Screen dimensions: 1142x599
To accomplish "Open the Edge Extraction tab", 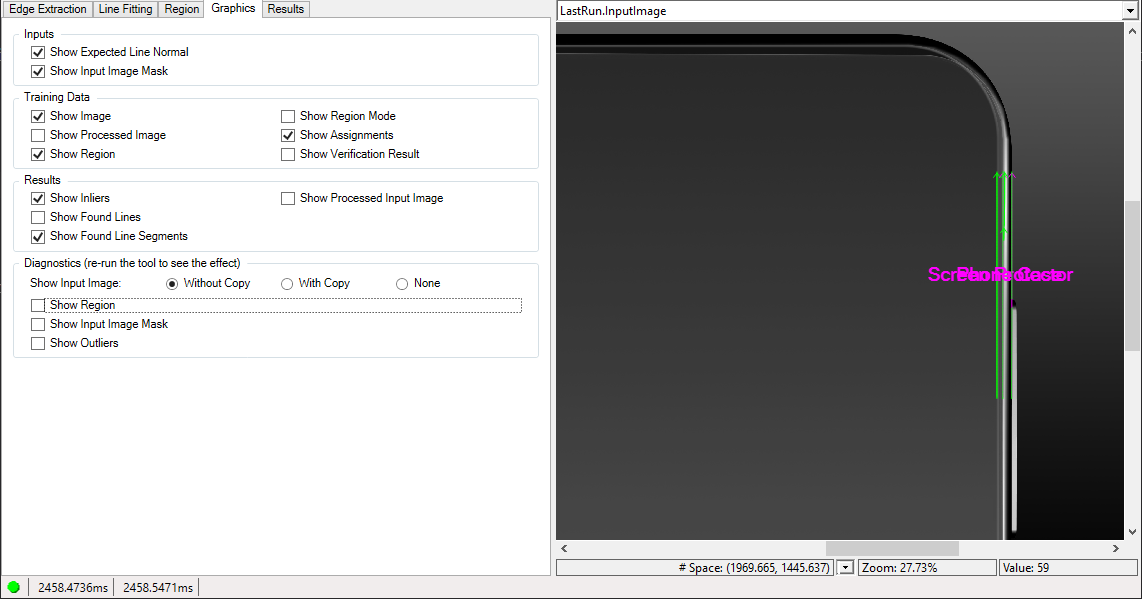I will coord(47,8).
